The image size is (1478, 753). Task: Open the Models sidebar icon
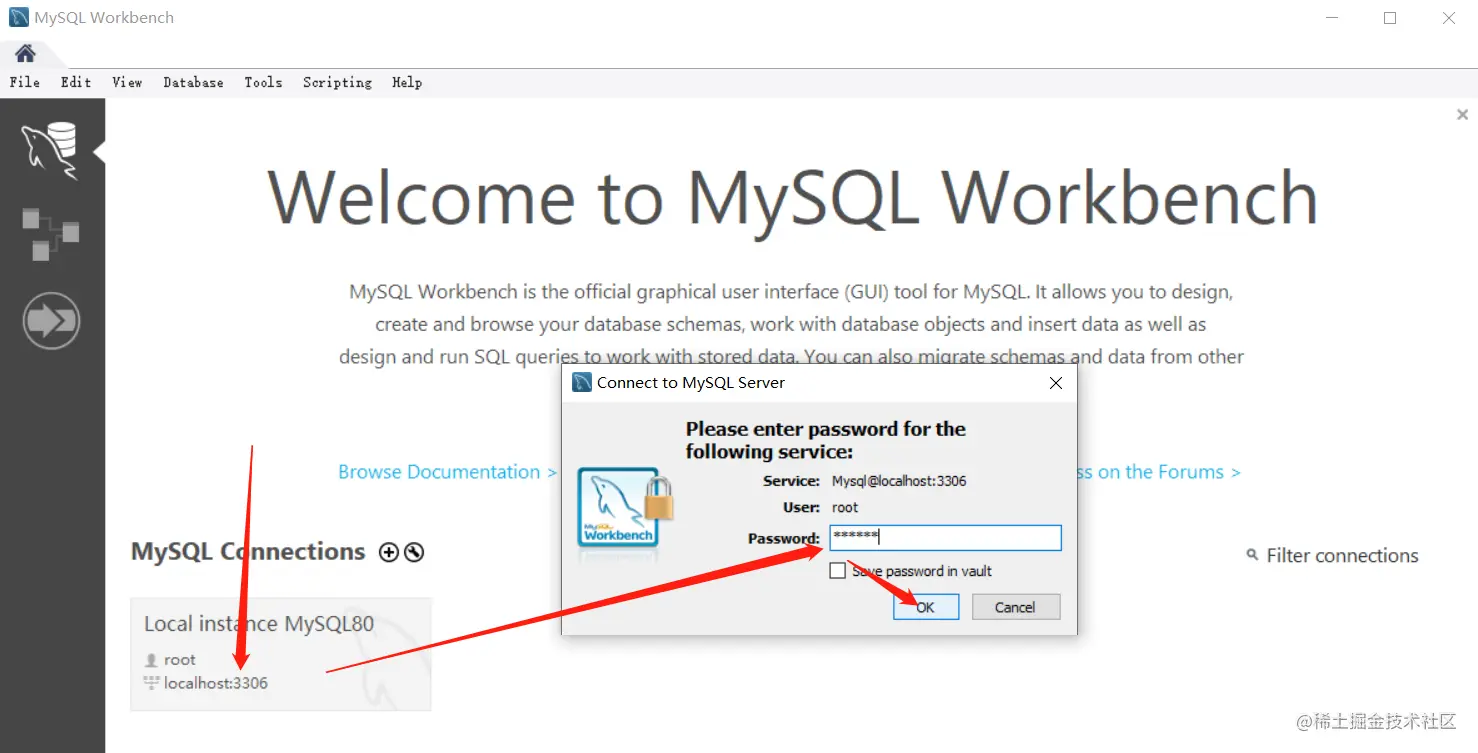point(50,234)
